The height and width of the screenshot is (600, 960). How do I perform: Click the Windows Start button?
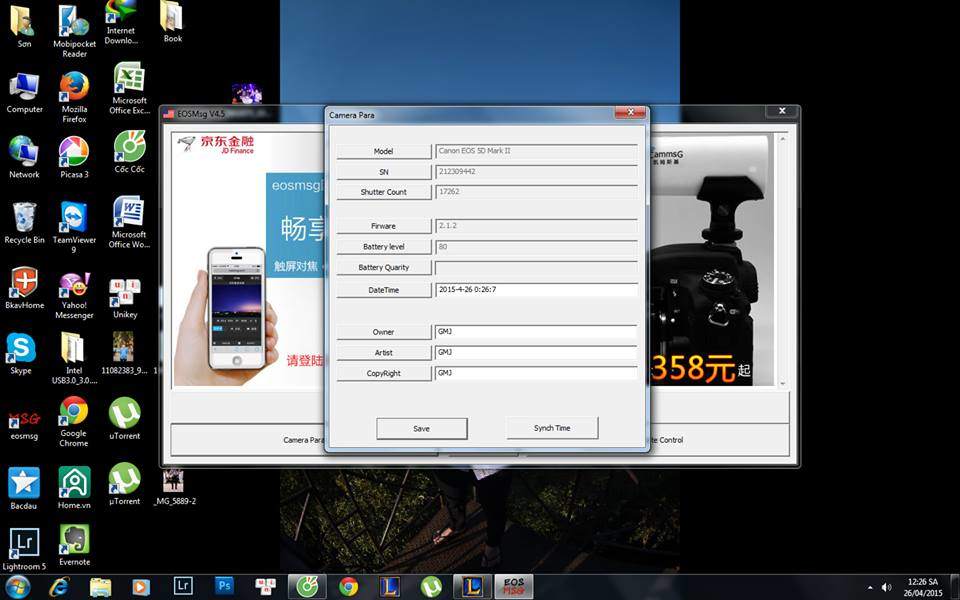(x=17, y=587)
